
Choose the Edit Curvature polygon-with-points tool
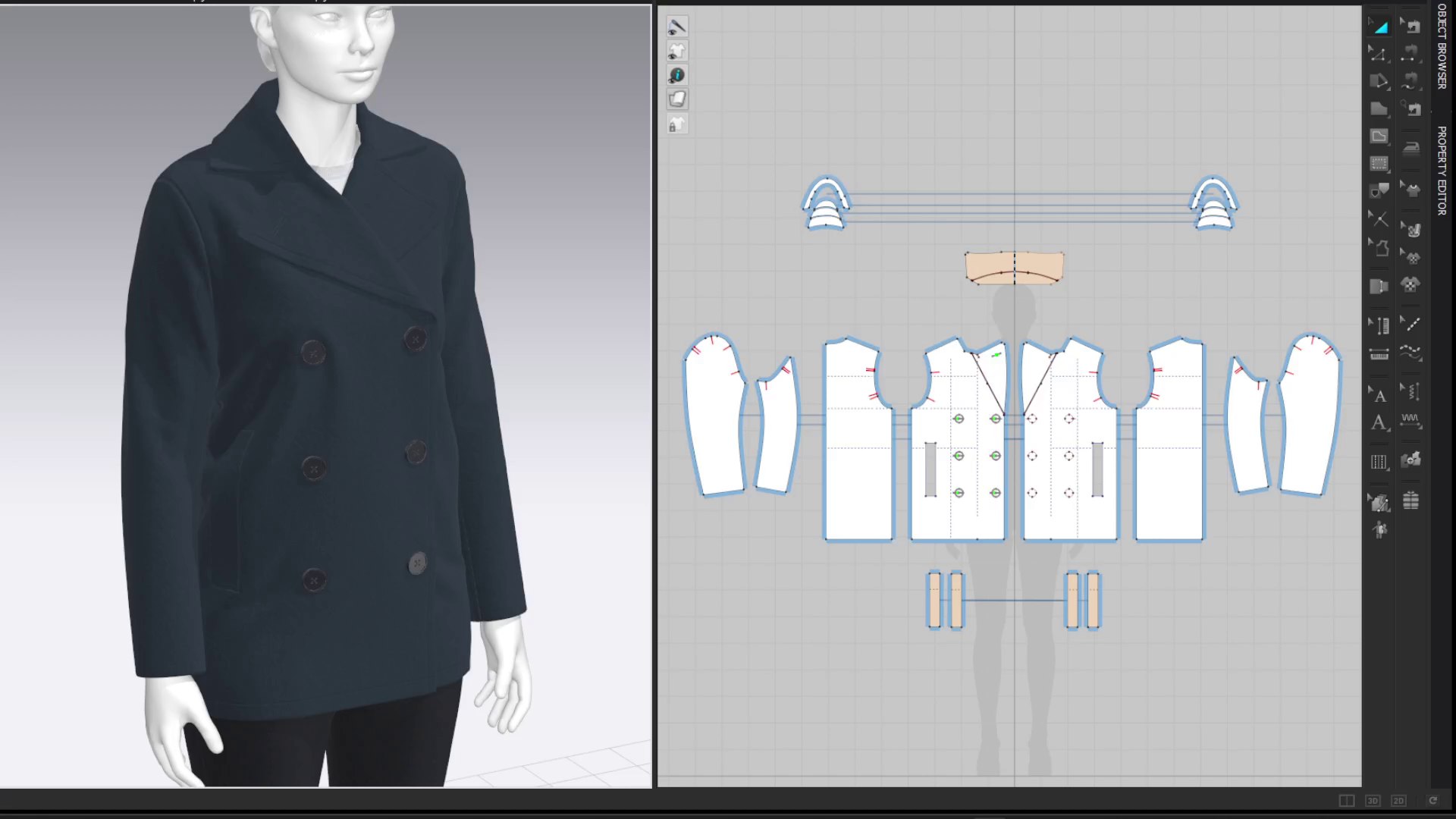click(1379, 81)
